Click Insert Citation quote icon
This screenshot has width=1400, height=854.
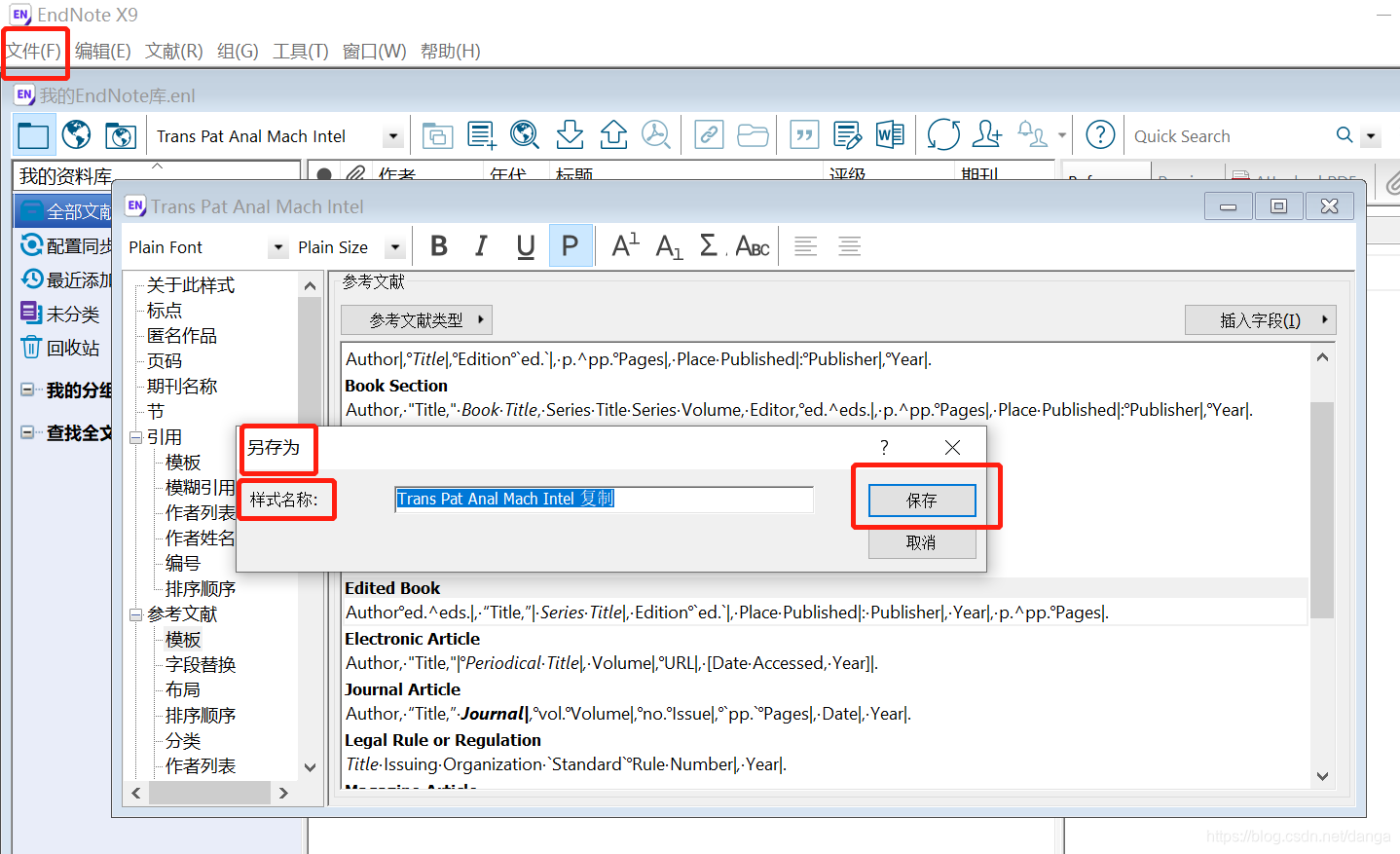[804, 135]
